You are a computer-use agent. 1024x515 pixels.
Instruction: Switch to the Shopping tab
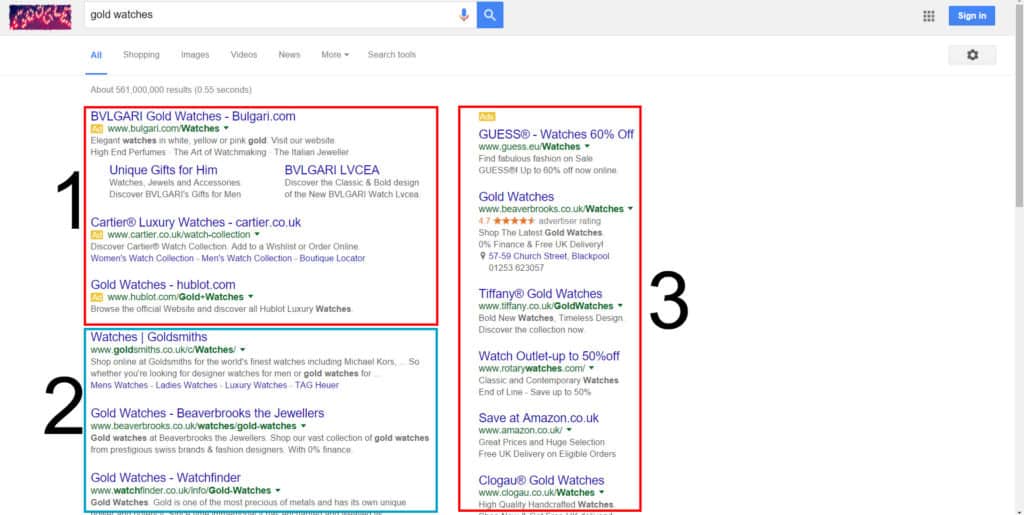click(141, 55)
